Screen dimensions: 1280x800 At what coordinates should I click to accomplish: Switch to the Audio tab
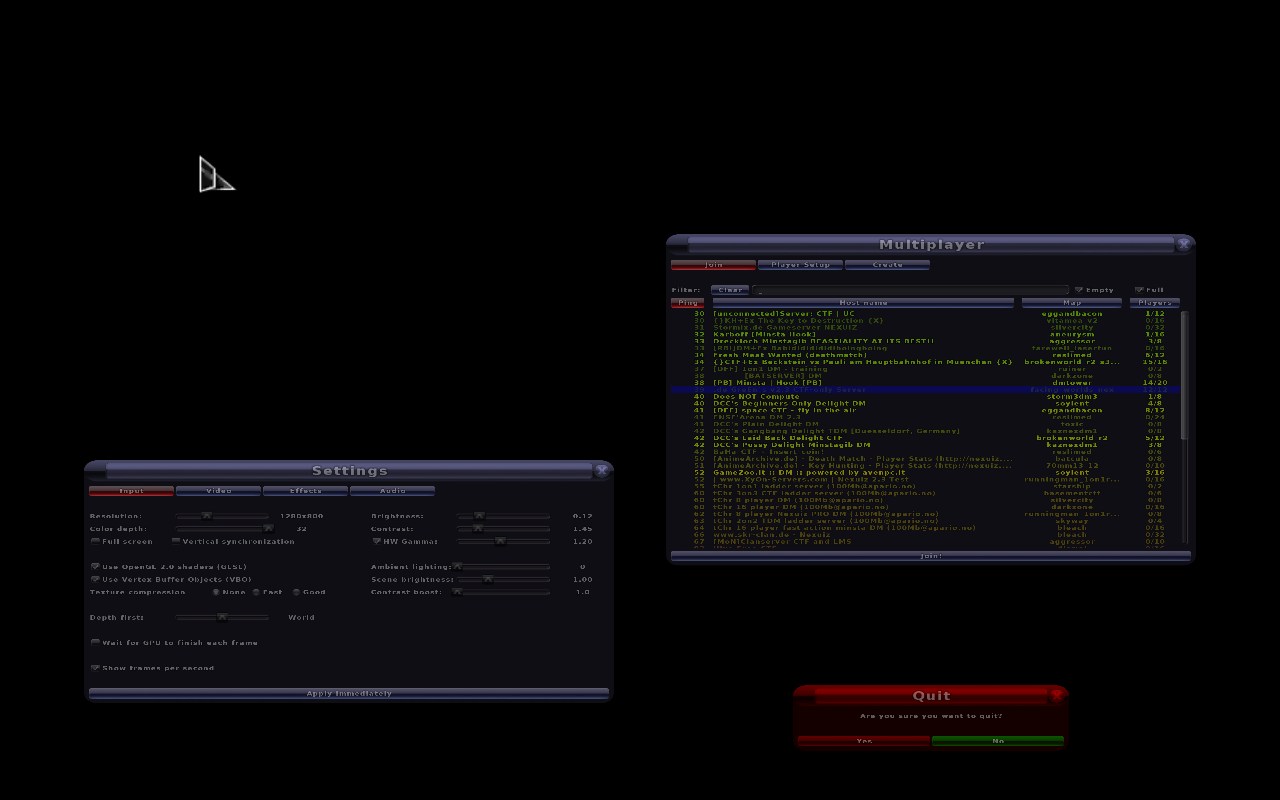(x=392, y=491)
